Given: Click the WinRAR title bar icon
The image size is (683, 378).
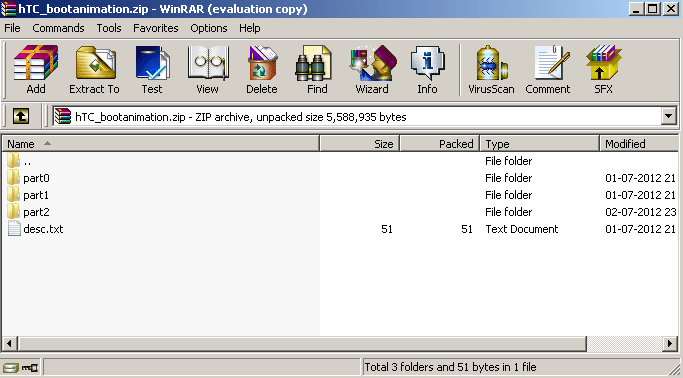Looking at the screenshot, I should click(8, 9).
